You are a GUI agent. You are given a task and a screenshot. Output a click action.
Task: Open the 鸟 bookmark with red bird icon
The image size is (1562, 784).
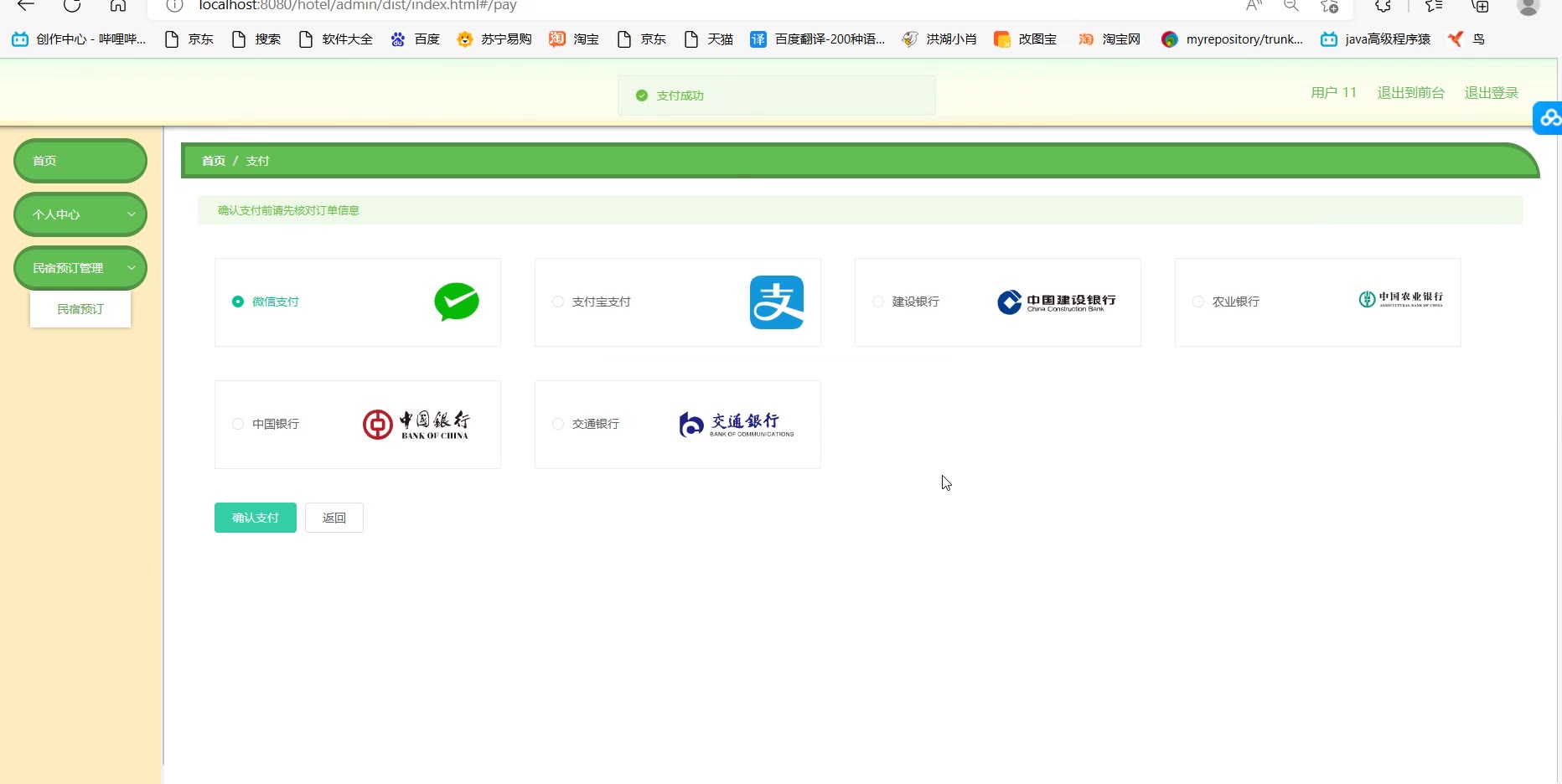click(x=1466, y=39)
